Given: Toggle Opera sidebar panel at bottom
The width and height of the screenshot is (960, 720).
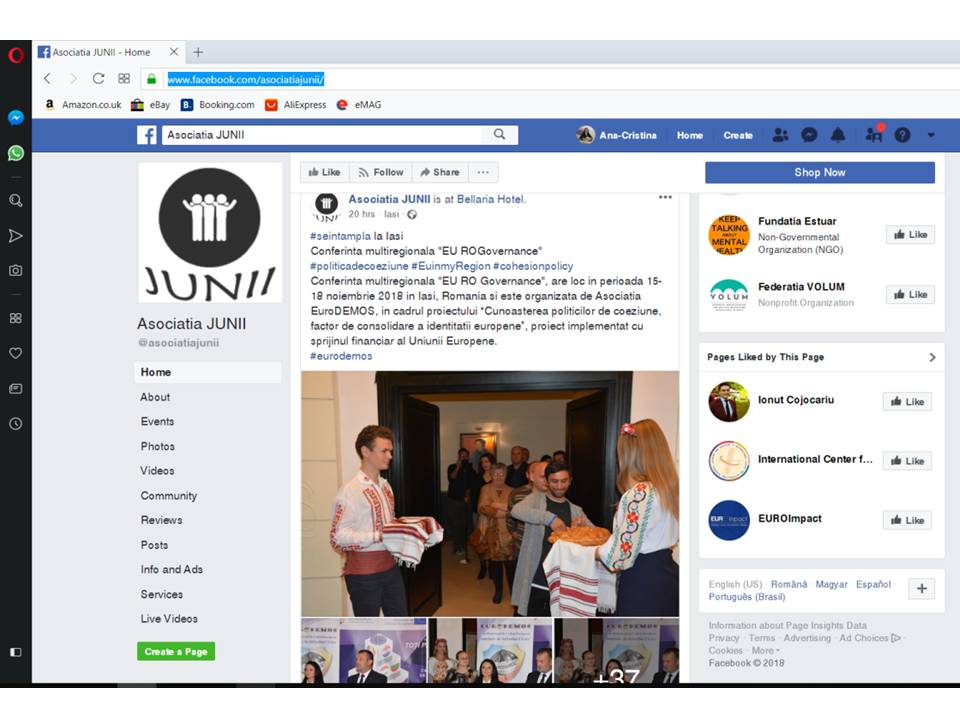Looking at the screenshot, I should click(x=16, y=652).
